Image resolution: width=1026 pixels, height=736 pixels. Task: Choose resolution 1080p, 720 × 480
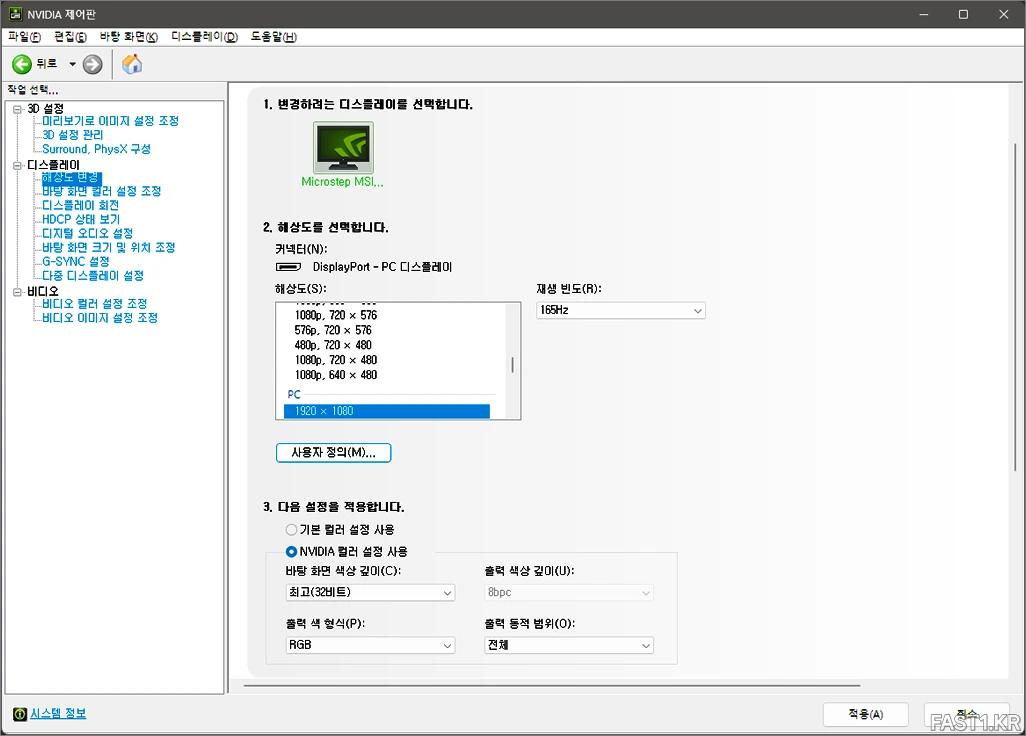[336, 360]
